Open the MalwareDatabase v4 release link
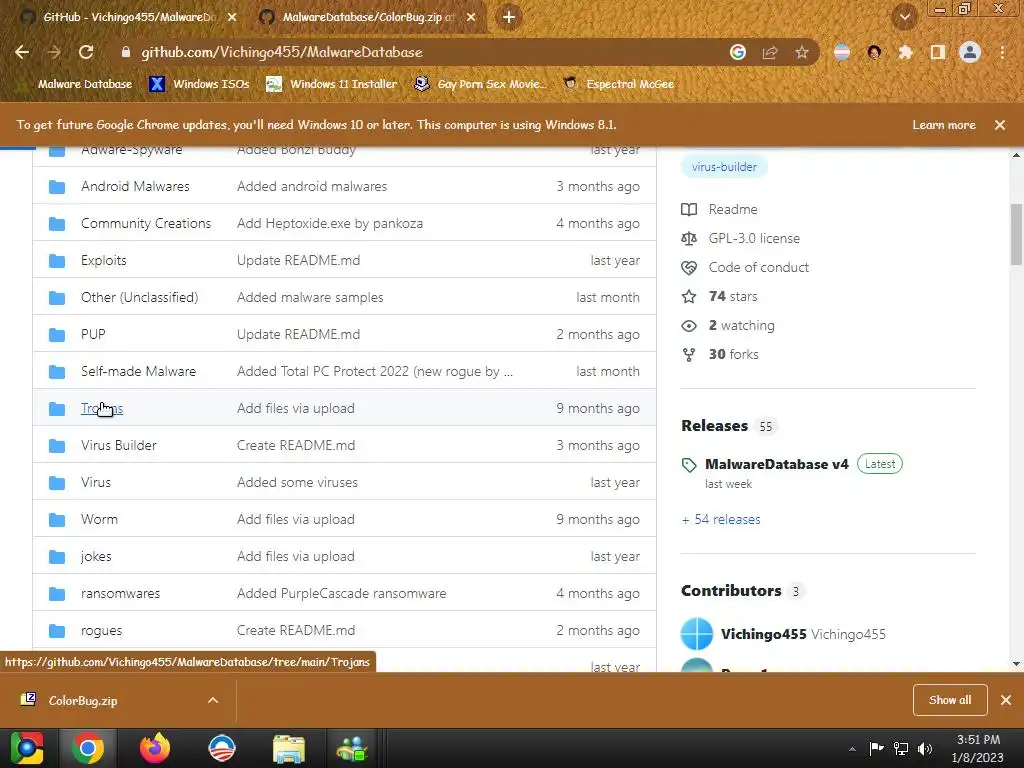Screen dimensions: 1024x768 tap(776, 464)
